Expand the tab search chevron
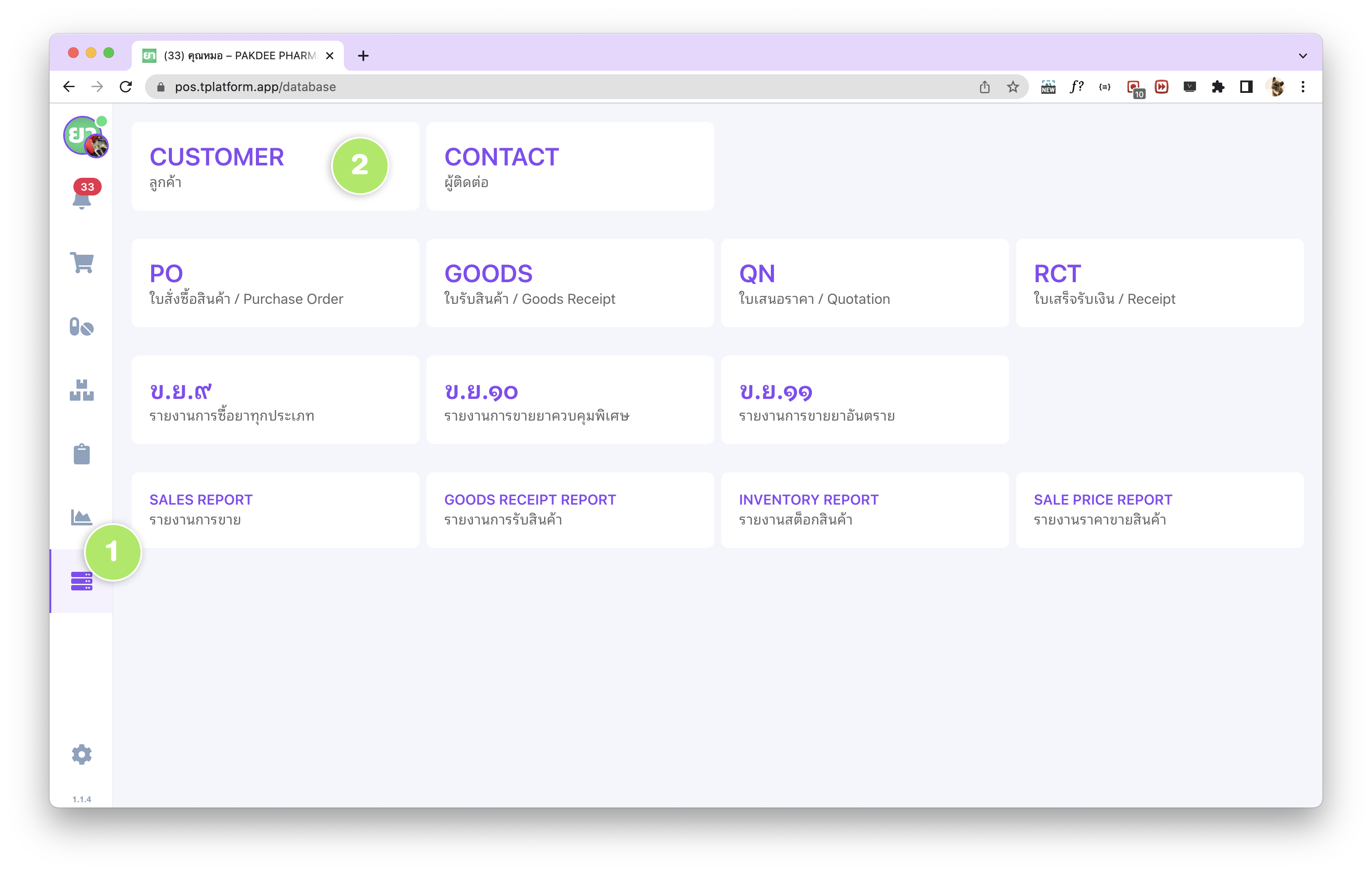Viewport: 1372px width, 873px height. [x=1303, y=56]
